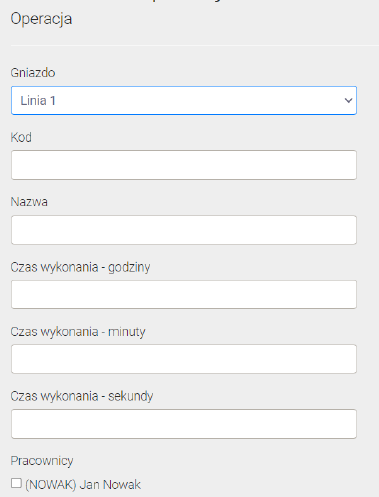
Task: Focus the Nazwa input field
Action: (x=184, y=230)
